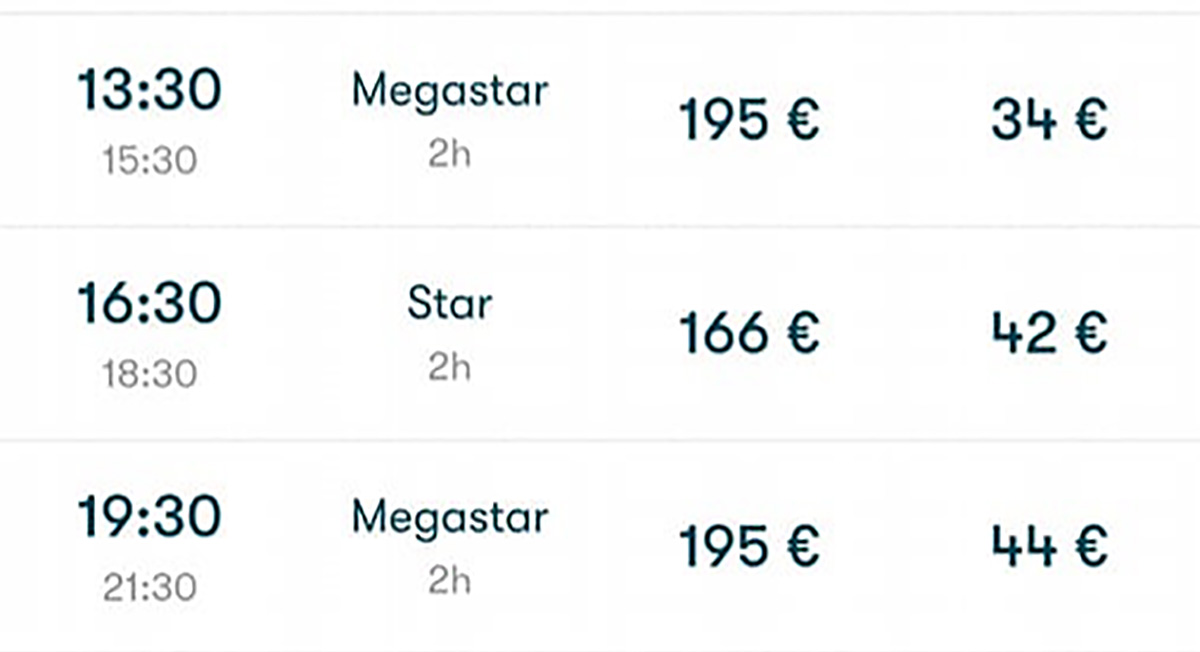Pick the 195 € fare at 19:30
Screen dimensions: 1200x652
pyautogui.click(x=749, y=547)
